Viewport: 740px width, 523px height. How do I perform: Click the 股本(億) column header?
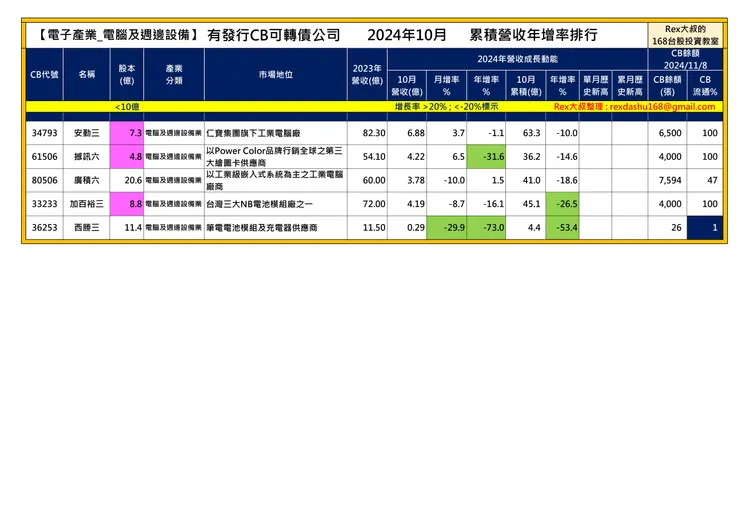click(x=126, y=74)
